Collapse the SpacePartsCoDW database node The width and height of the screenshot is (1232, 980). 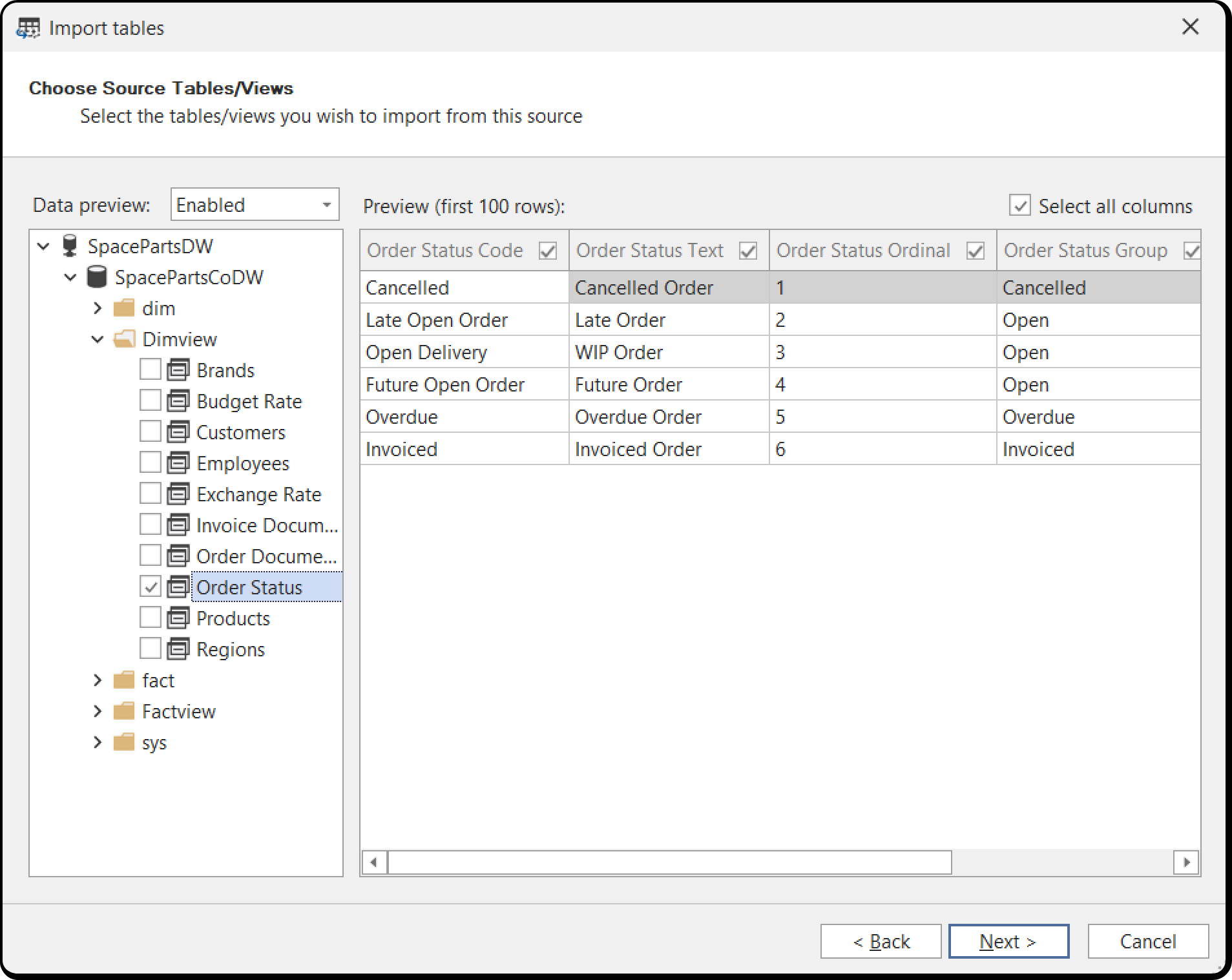(x=70, y=277)
